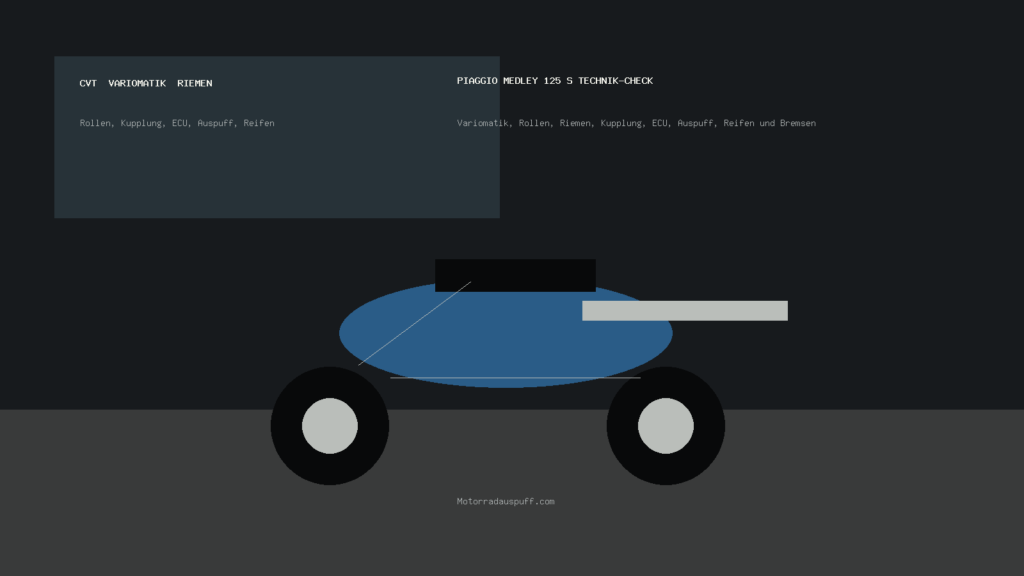This screenshot has width=1024, height=576.
Task: Click the 'PIAGGIO MEDLEY 125 S TECHNIK-CHECK' title
Action: click(554, 80)
